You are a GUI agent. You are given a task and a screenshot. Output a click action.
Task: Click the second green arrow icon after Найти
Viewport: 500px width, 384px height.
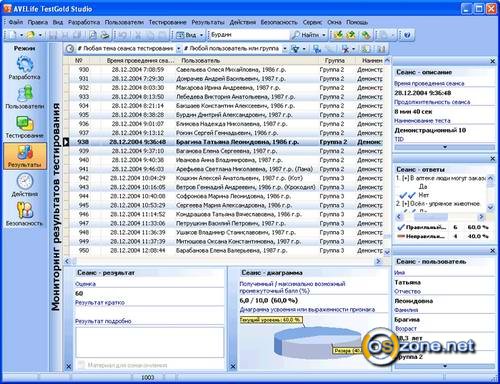(x=351, y=35)
